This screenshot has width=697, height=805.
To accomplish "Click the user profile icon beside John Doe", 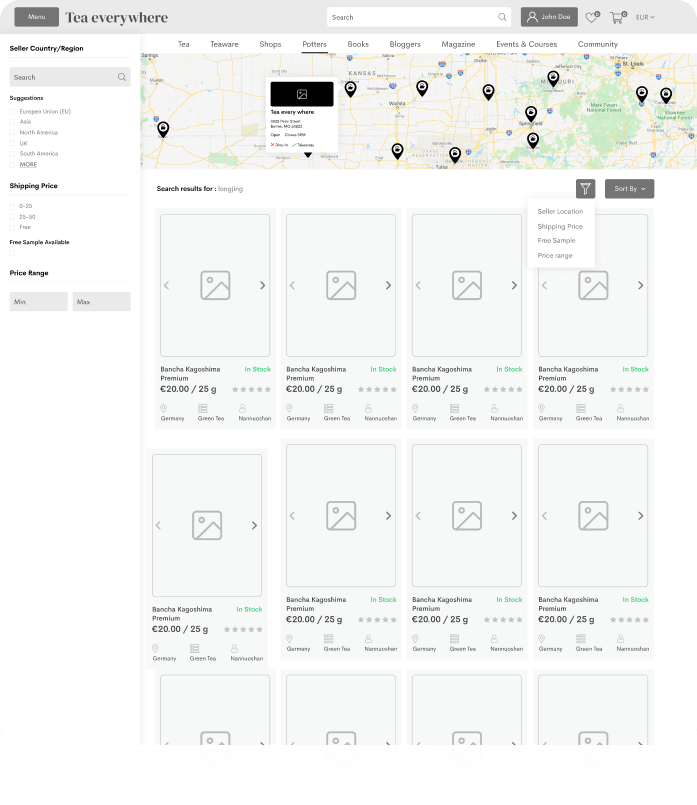I will tap(532, 17).
